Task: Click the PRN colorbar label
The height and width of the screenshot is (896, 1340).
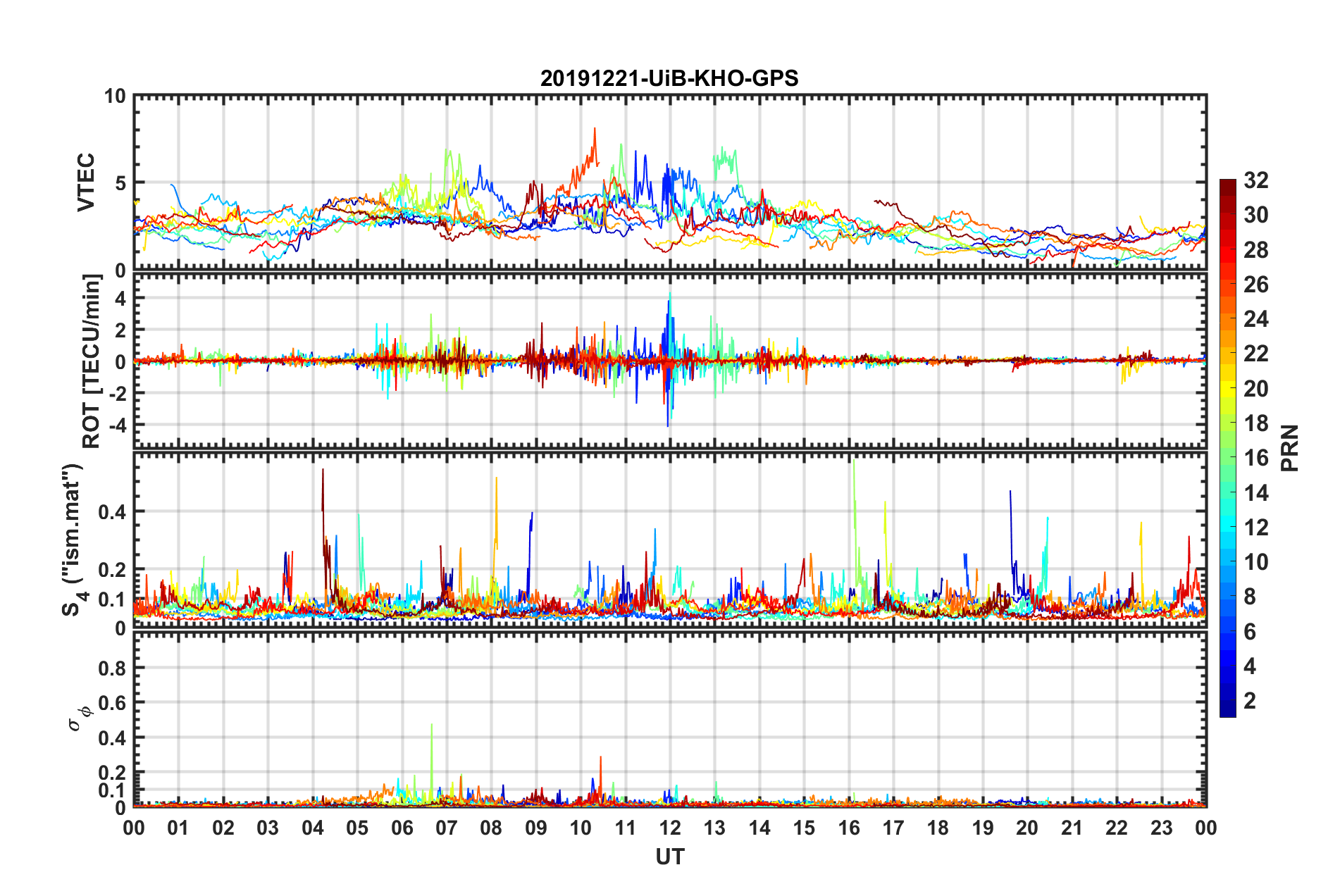Action: point(1290,448)
